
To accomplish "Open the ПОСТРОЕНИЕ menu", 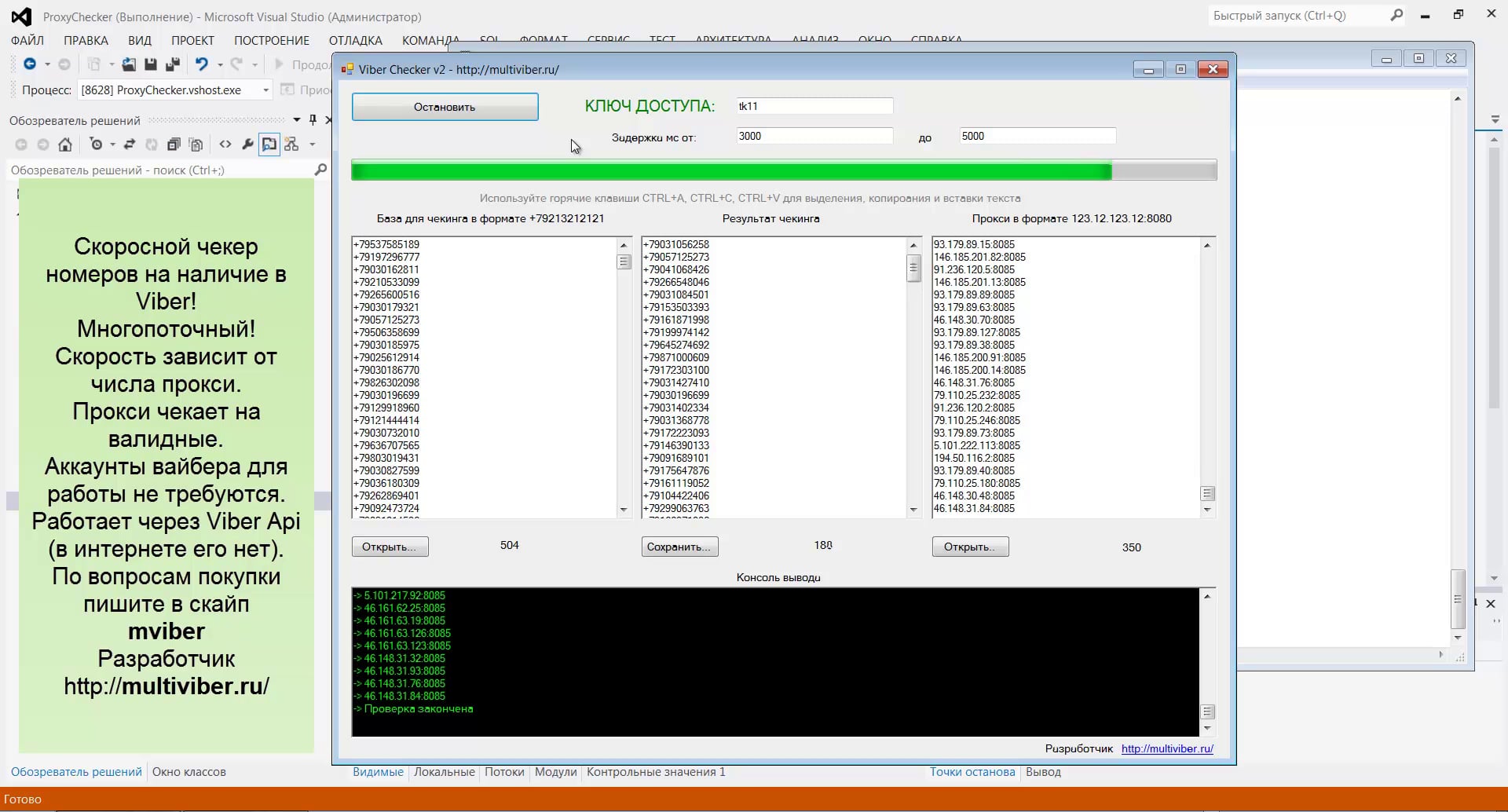I will click(x=272, y=40).
